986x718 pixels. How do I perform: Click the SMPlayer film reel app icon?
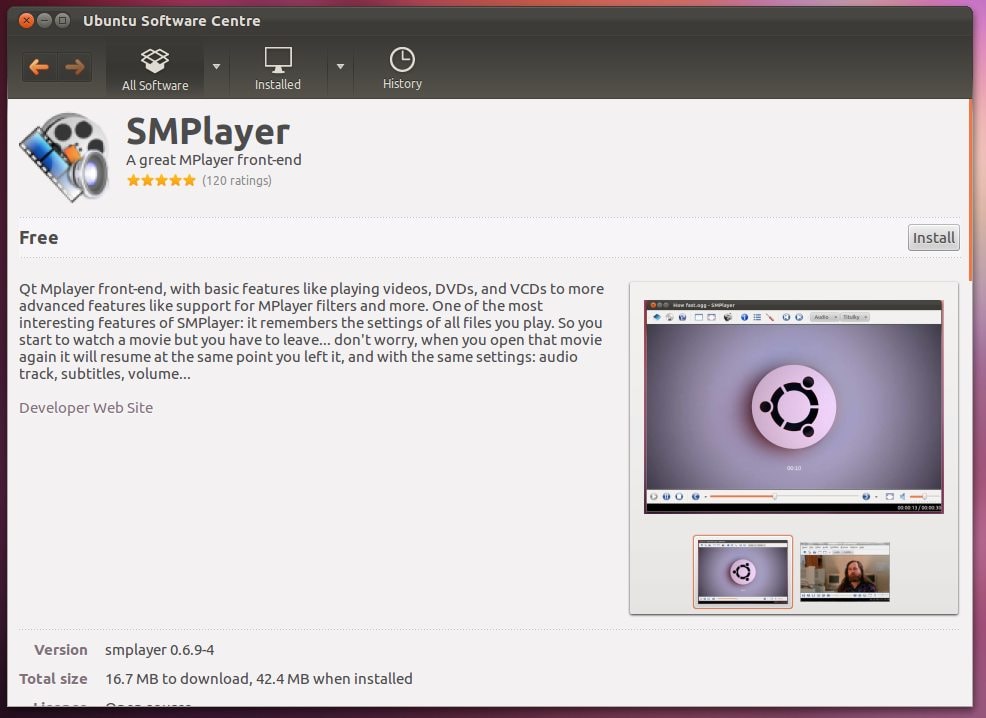65,157
